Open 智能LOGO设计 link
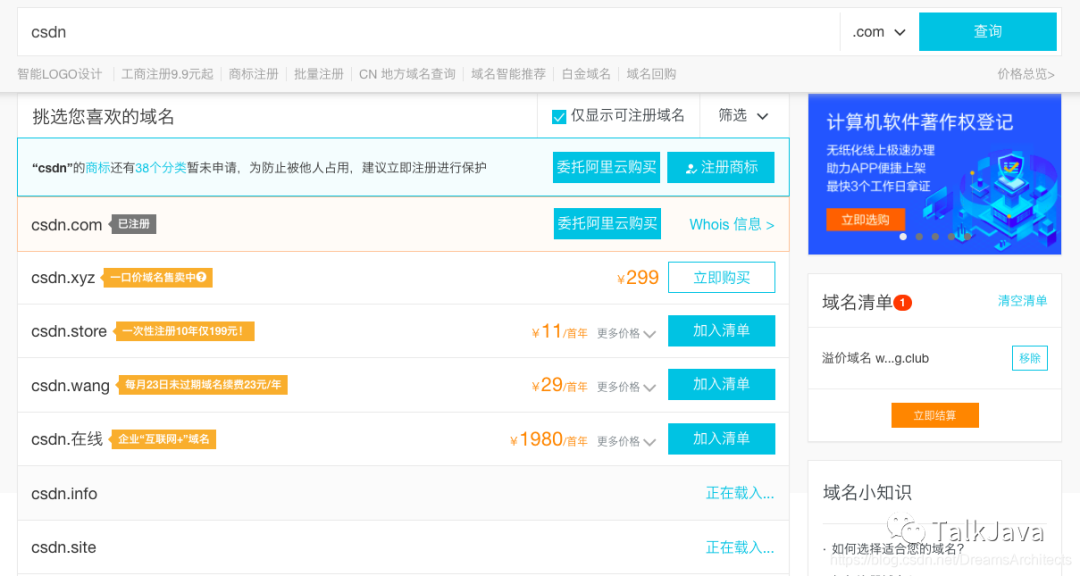This screenshot has height=576, width=1080. (60, 74)
